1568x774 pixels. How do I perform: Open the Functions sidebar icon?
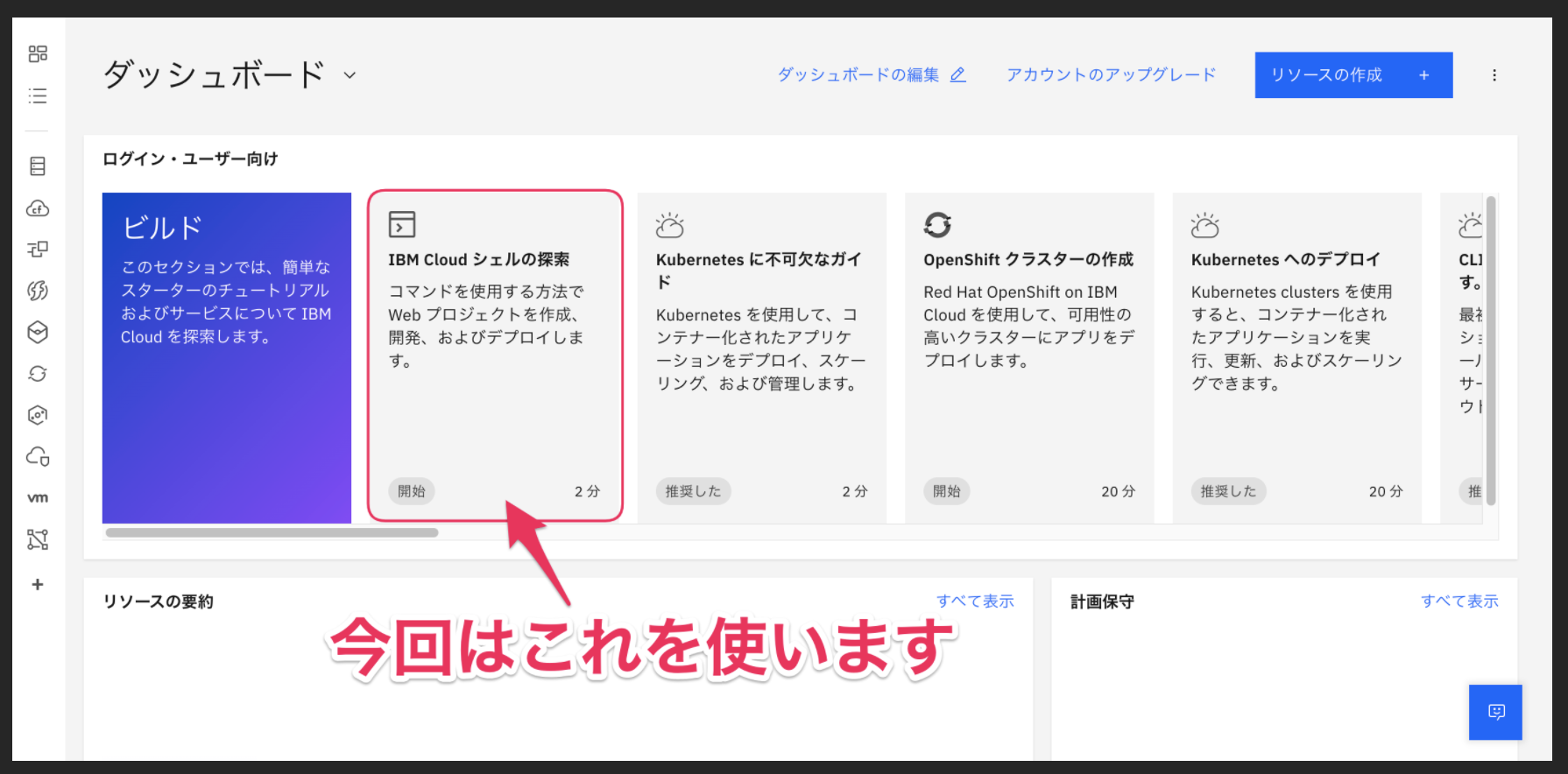tap(38, 291)
